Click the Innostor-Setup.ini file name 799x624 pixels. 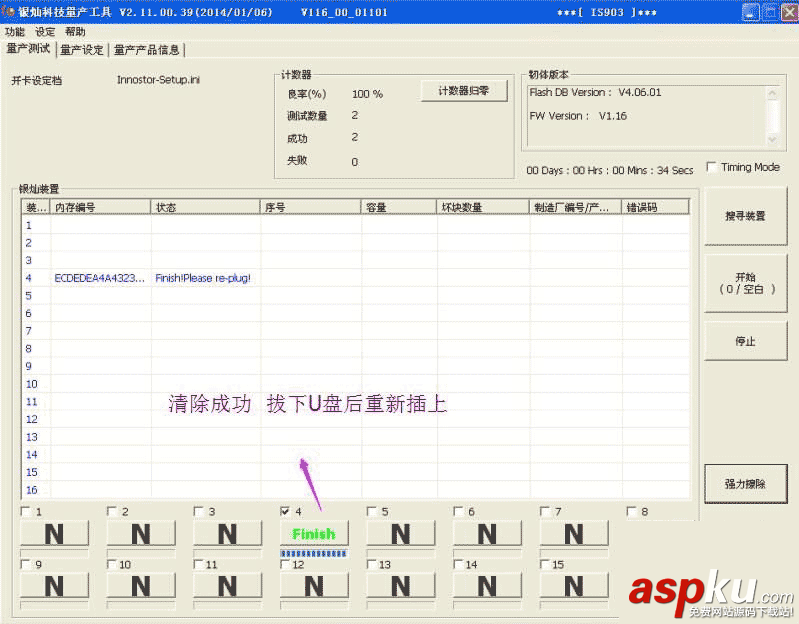tap(158, 80)
